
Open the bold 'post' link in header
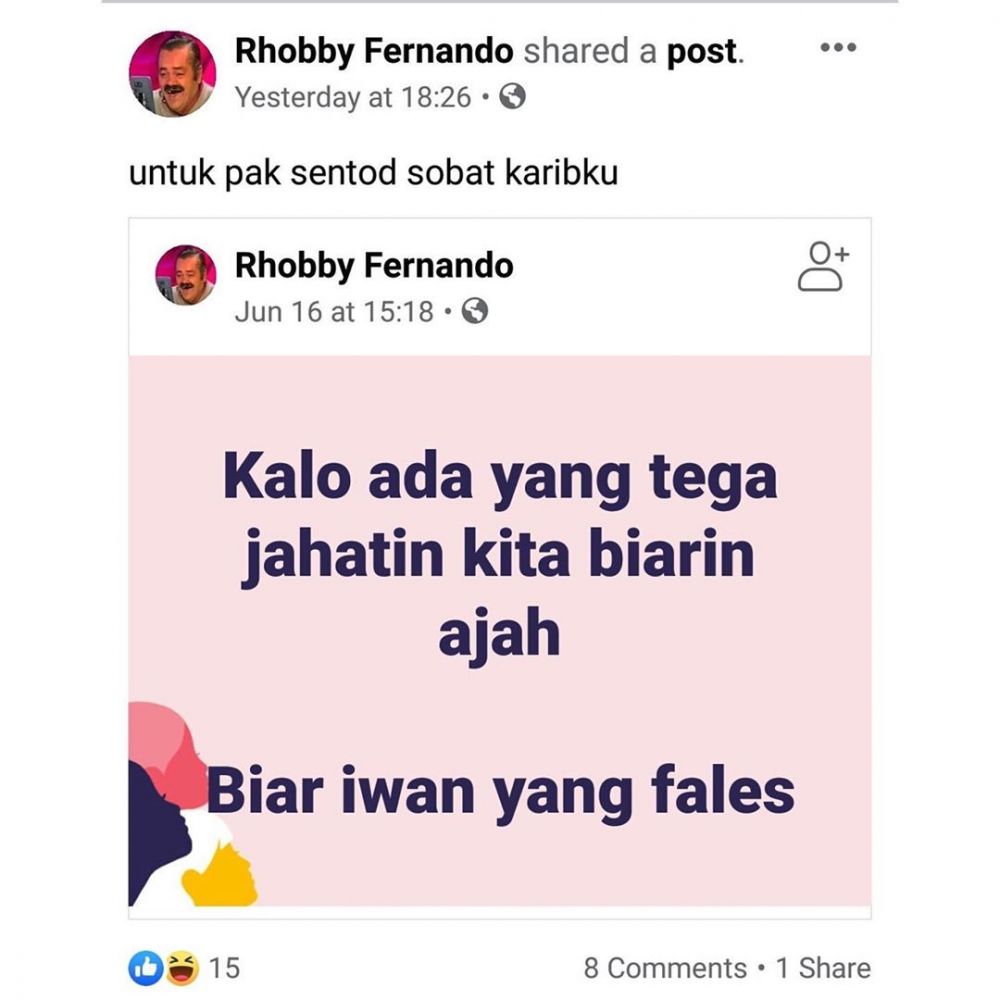pyautogui.click(x=702, y=52)
